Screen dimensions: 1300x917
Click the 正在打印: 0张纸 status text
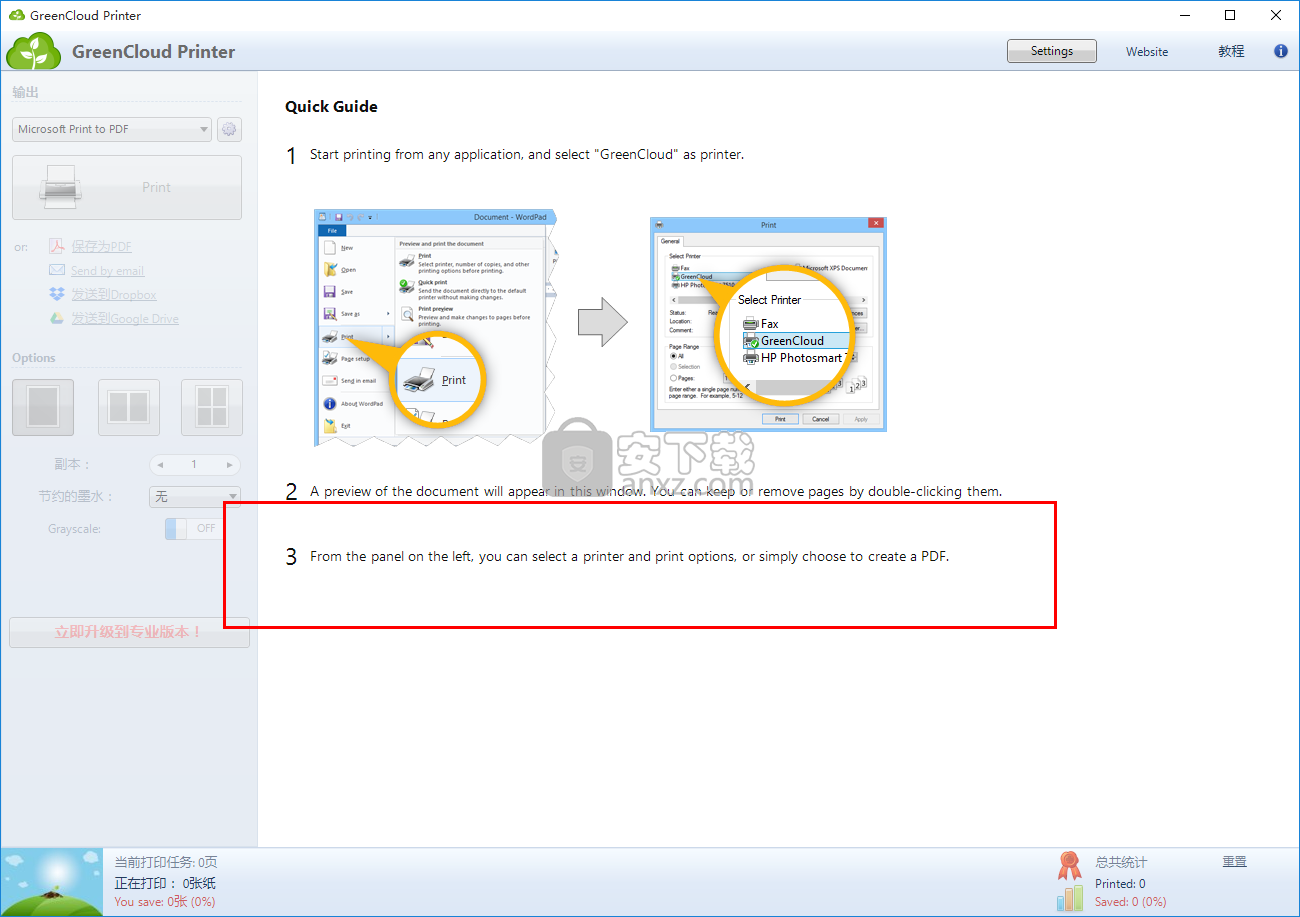pyautogui.click(x=165, y=883)
